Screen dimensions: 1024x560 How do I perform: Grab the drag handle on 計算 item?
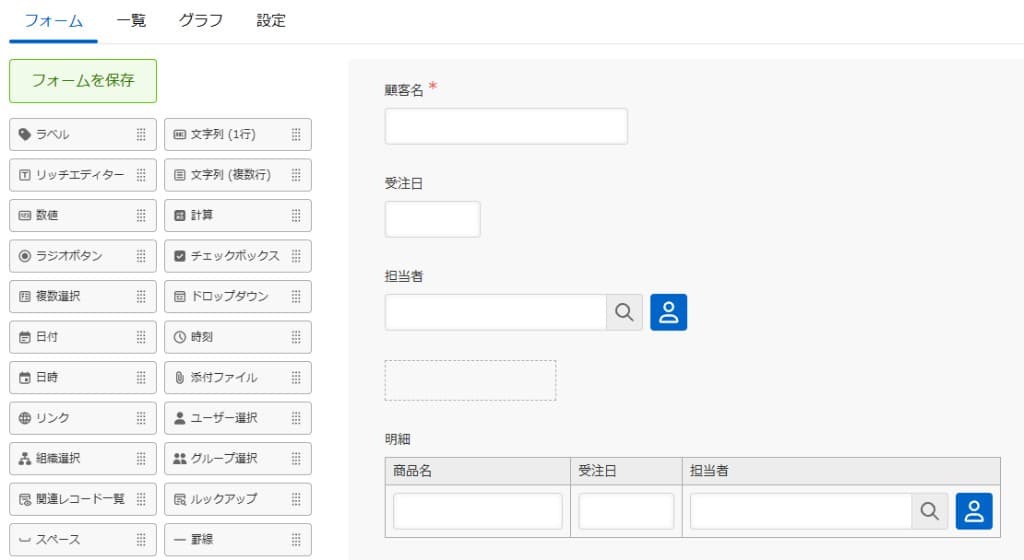coord(296,215)
